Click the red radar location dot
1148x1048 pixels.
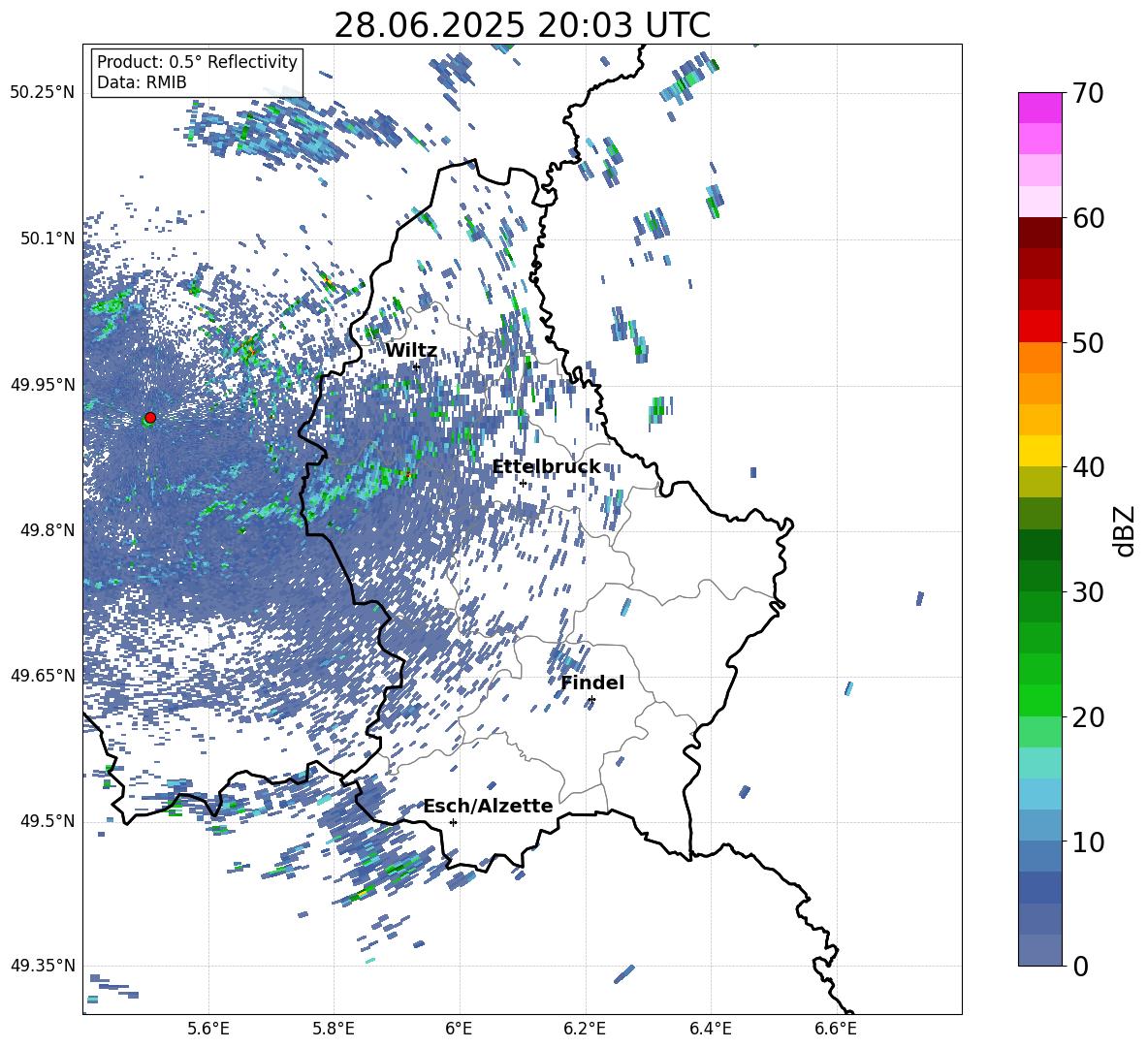point(150,418)
